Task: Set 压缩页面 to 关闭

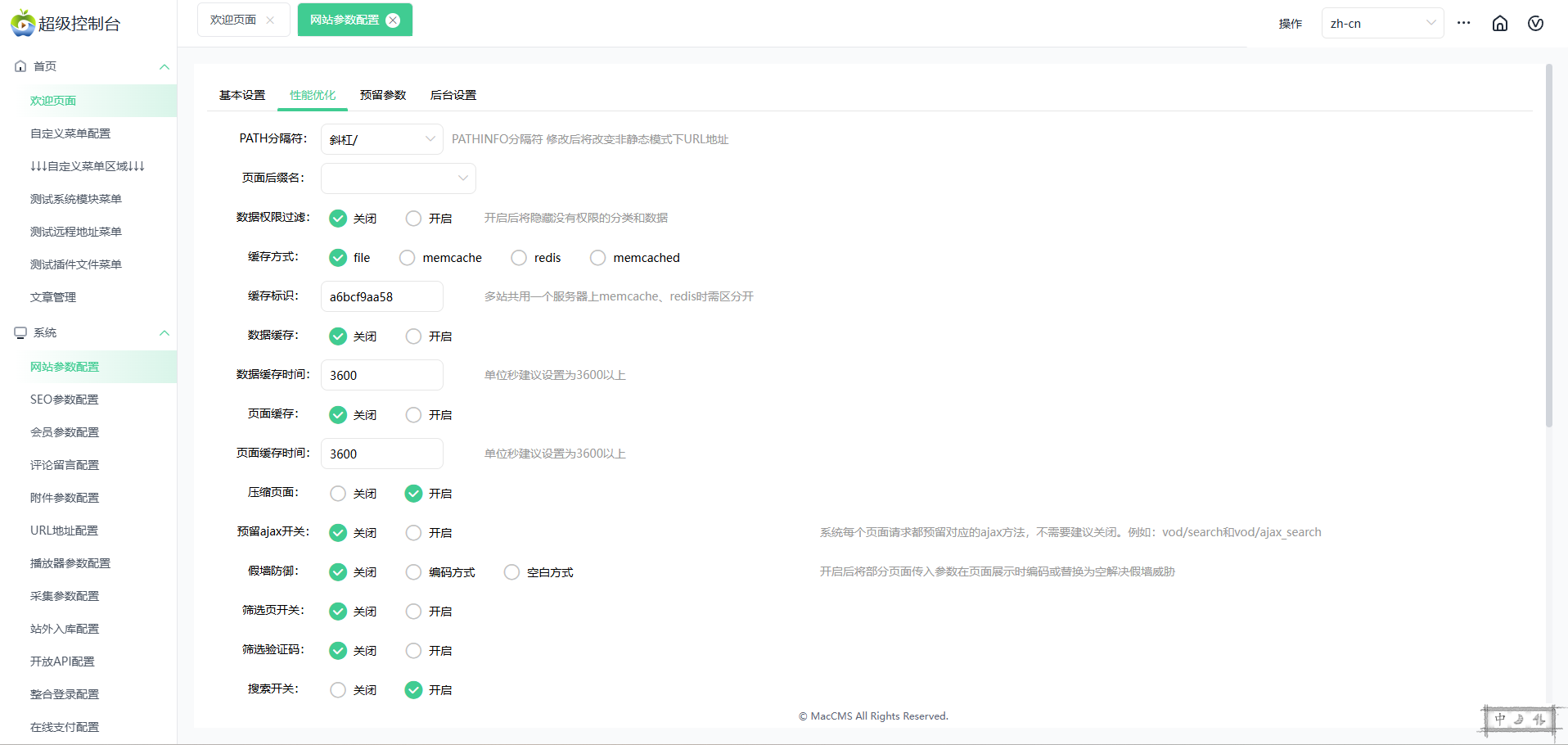Action: click(338, 494)
